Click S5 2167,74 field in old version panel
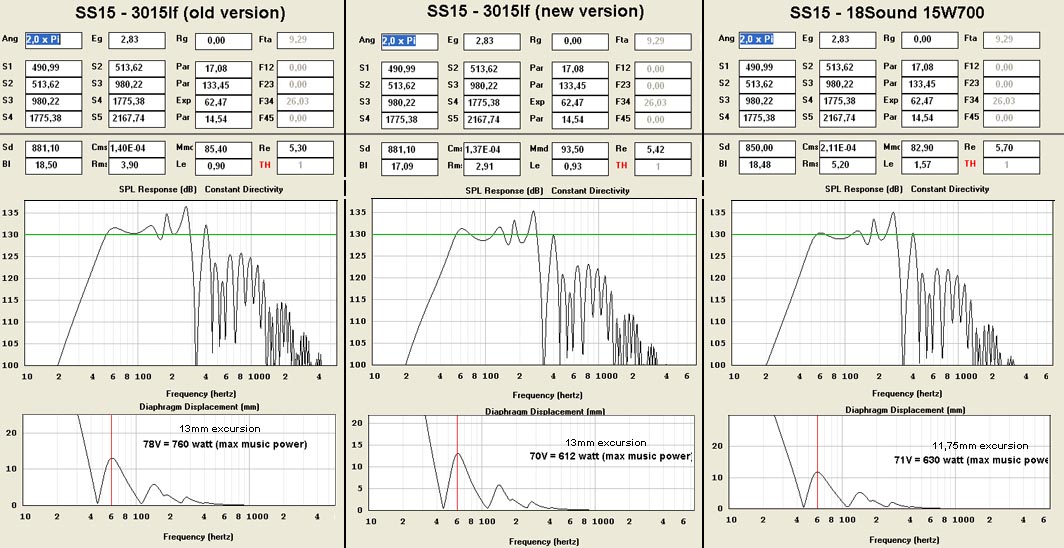This screenshot has width=1064, height=548. point(136,119)
